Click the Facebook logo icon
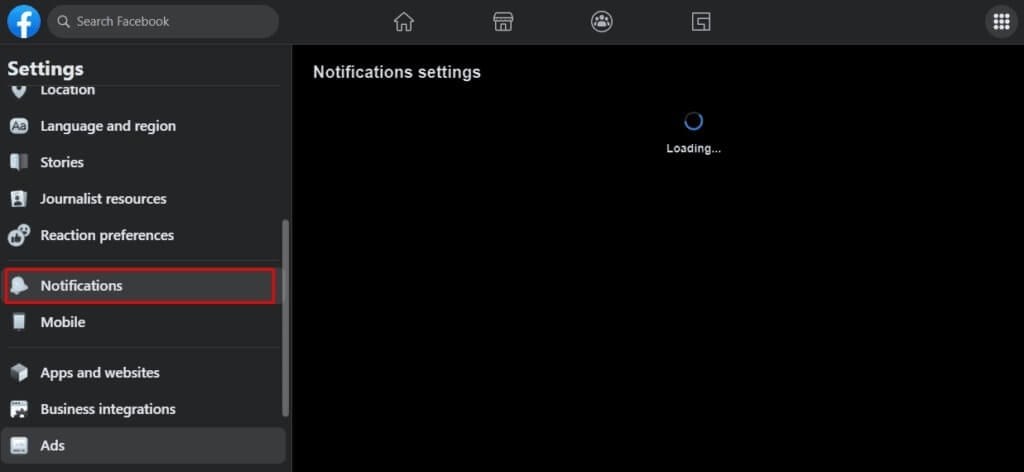 click(x=24, y=22)
